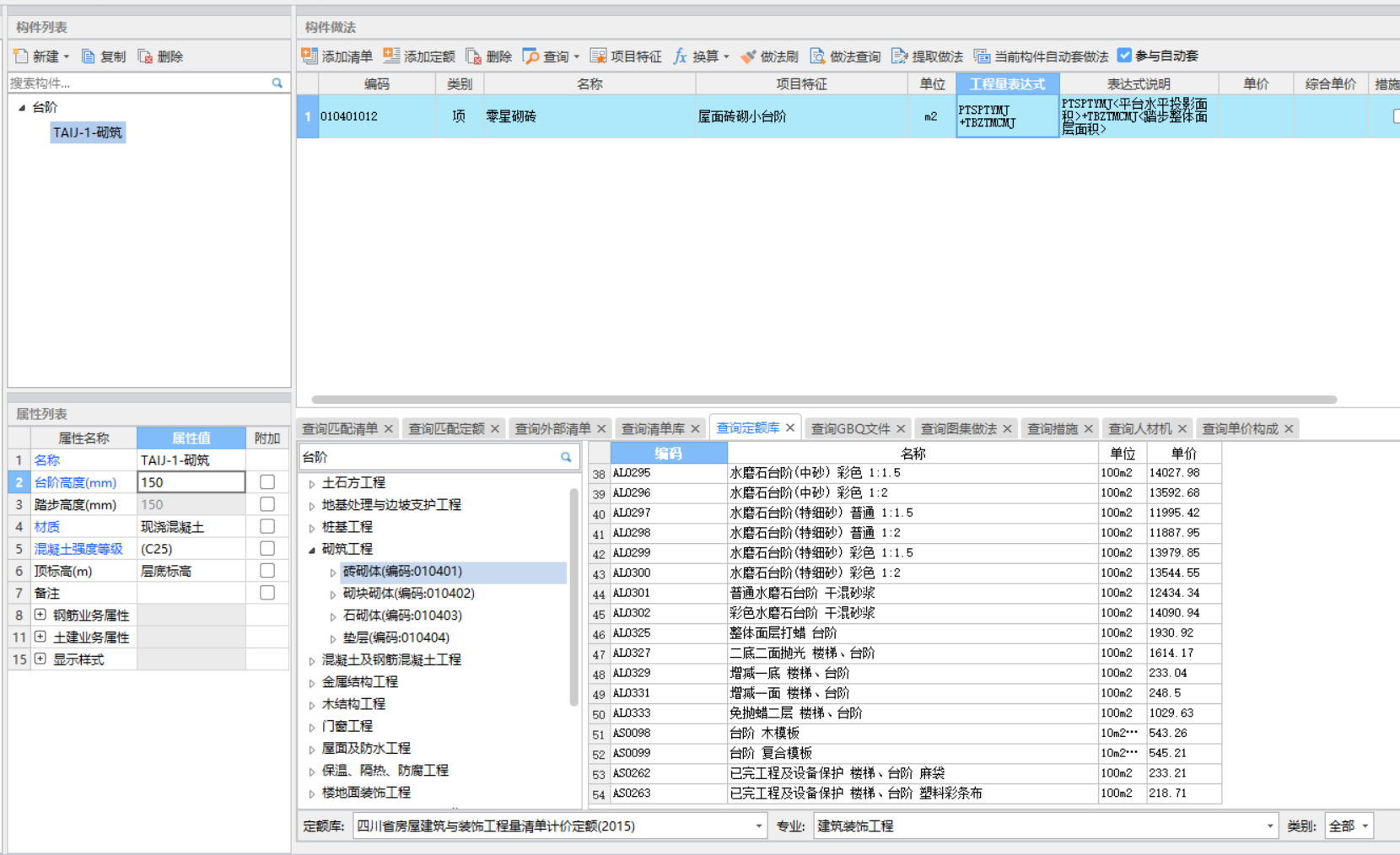Click 添加定额 toolbar icon

[391, 56]
